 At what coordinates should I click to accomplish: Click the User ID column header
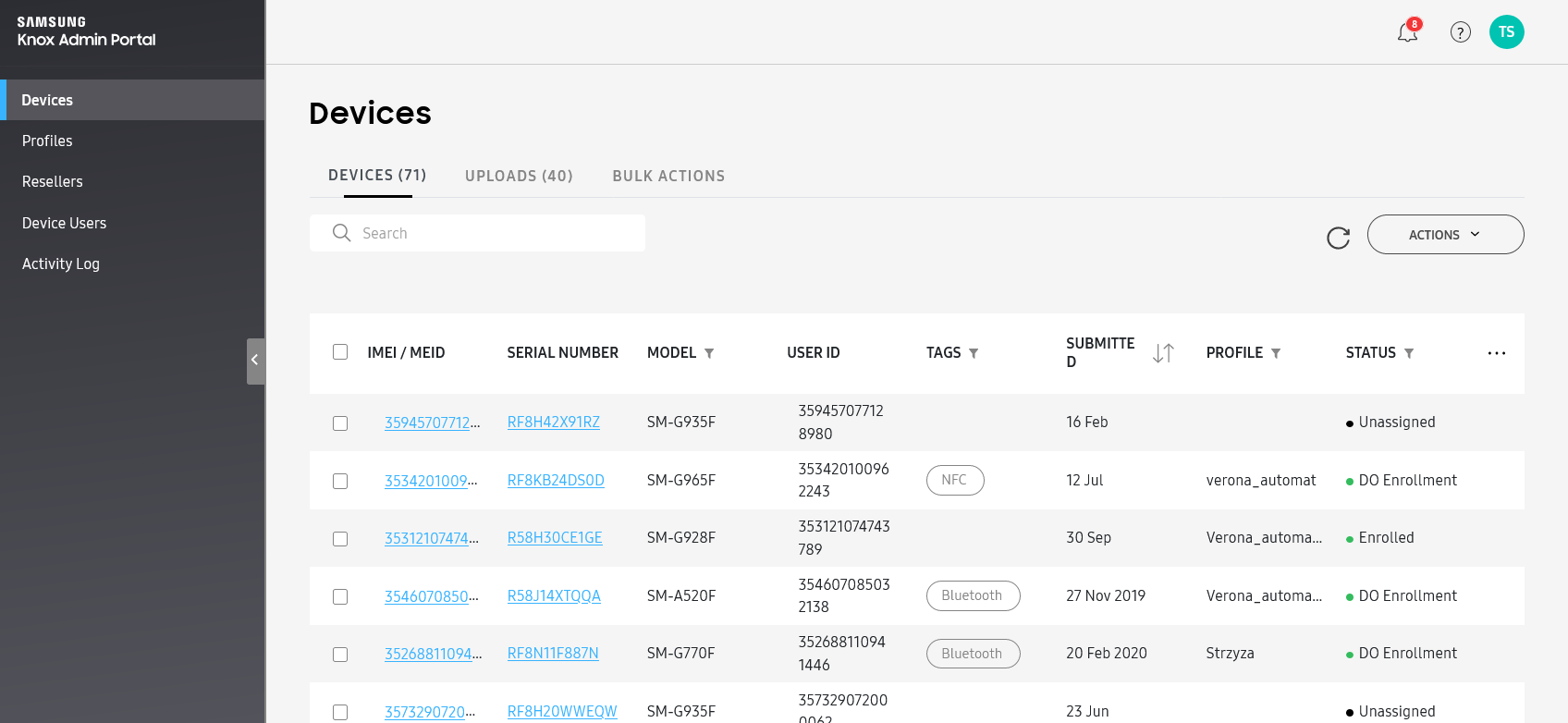tap(813, 352)
